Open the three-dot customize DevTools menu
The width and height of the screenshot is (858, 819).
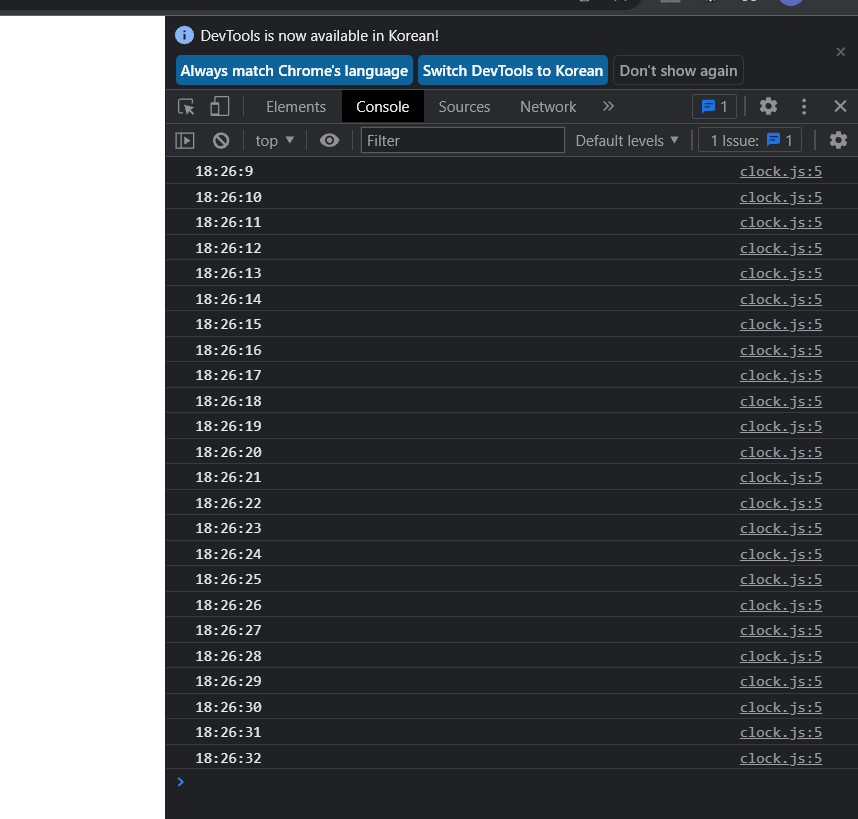pyautogui.click(x=804, y=106)
